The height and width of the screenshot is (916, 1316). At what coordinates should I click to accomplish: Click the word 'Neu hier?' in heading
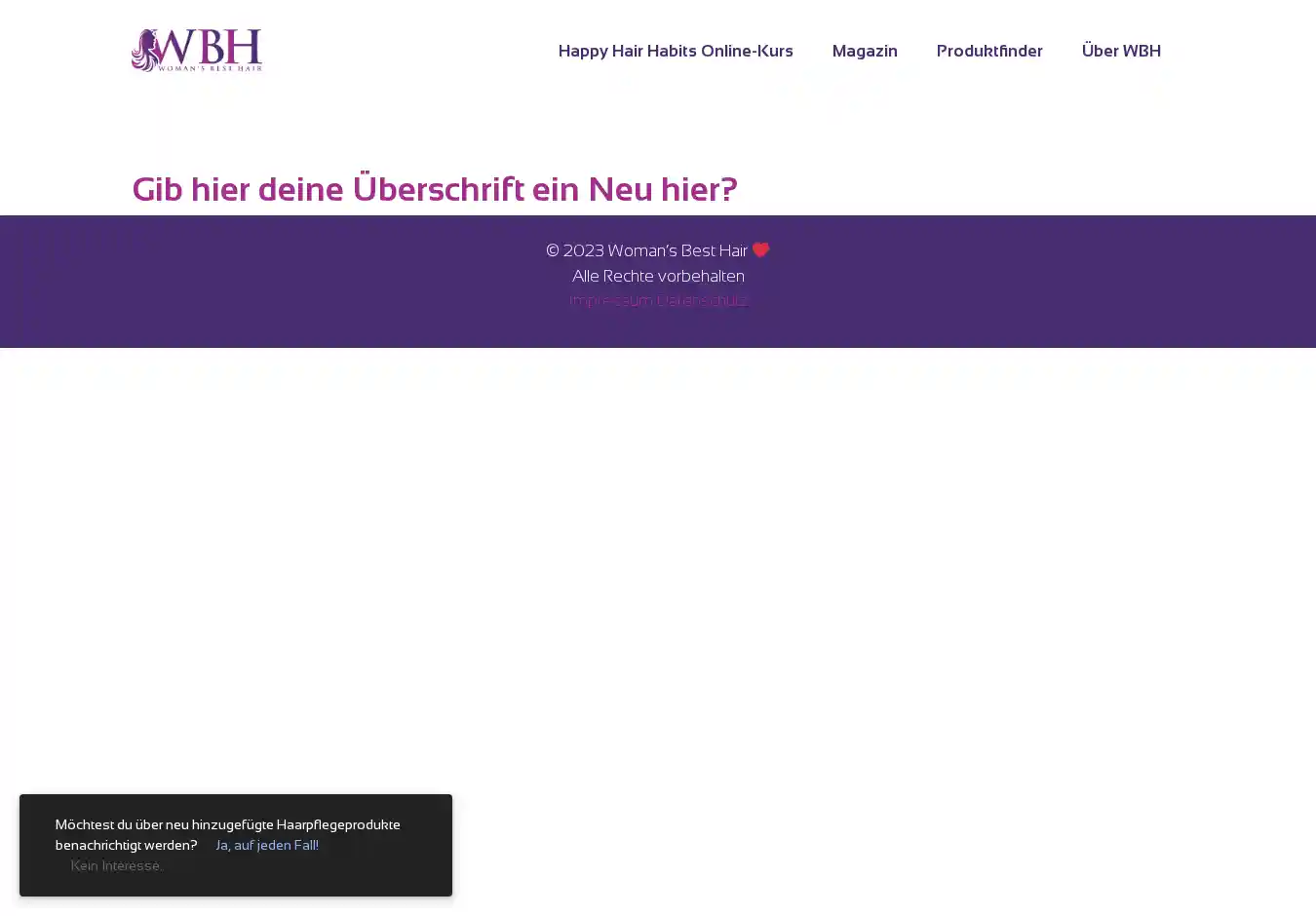pyautogui.click(x=662, y=189)
